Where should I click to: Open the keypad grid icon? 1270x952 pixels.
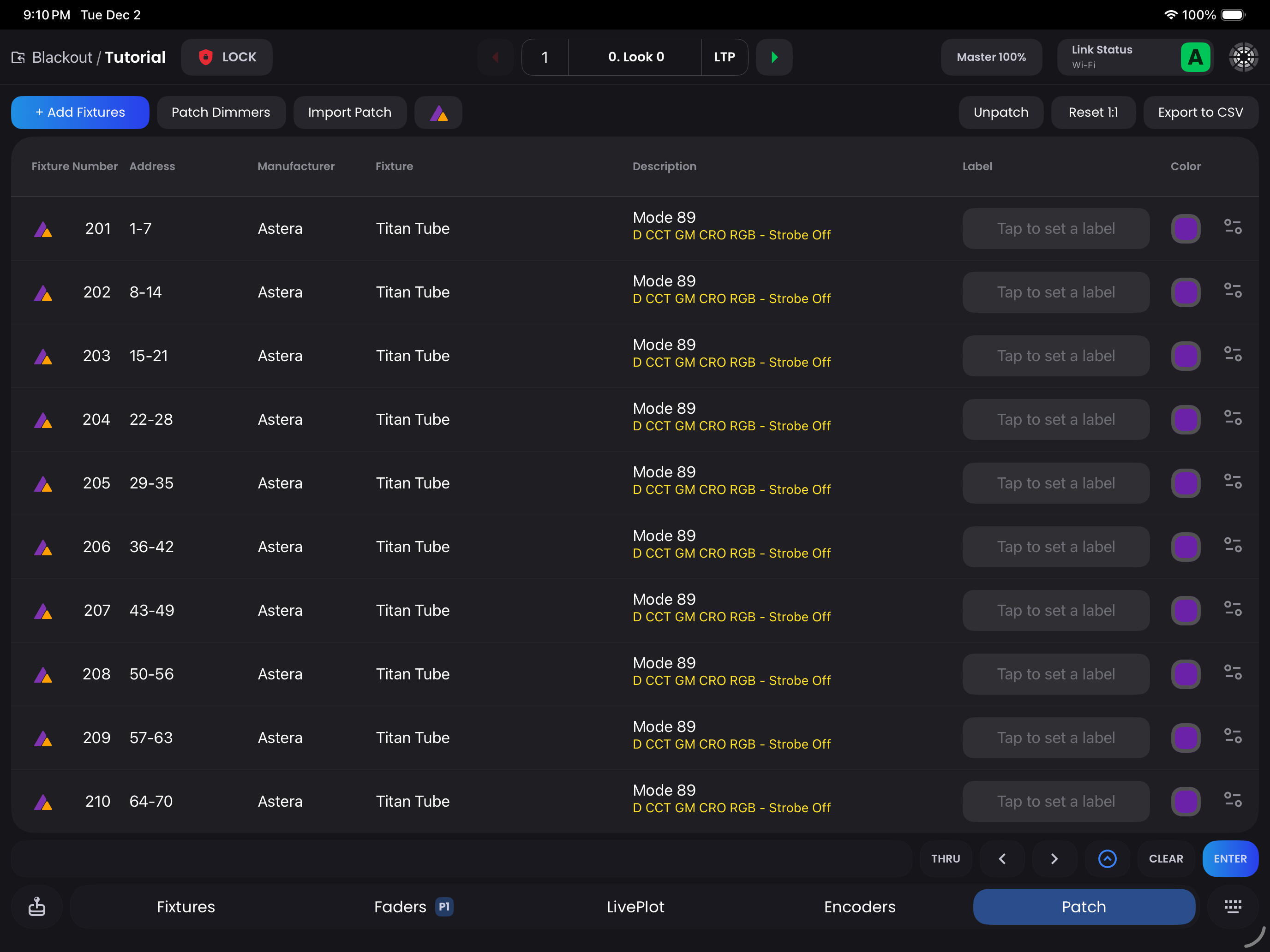pos(1232,907)
